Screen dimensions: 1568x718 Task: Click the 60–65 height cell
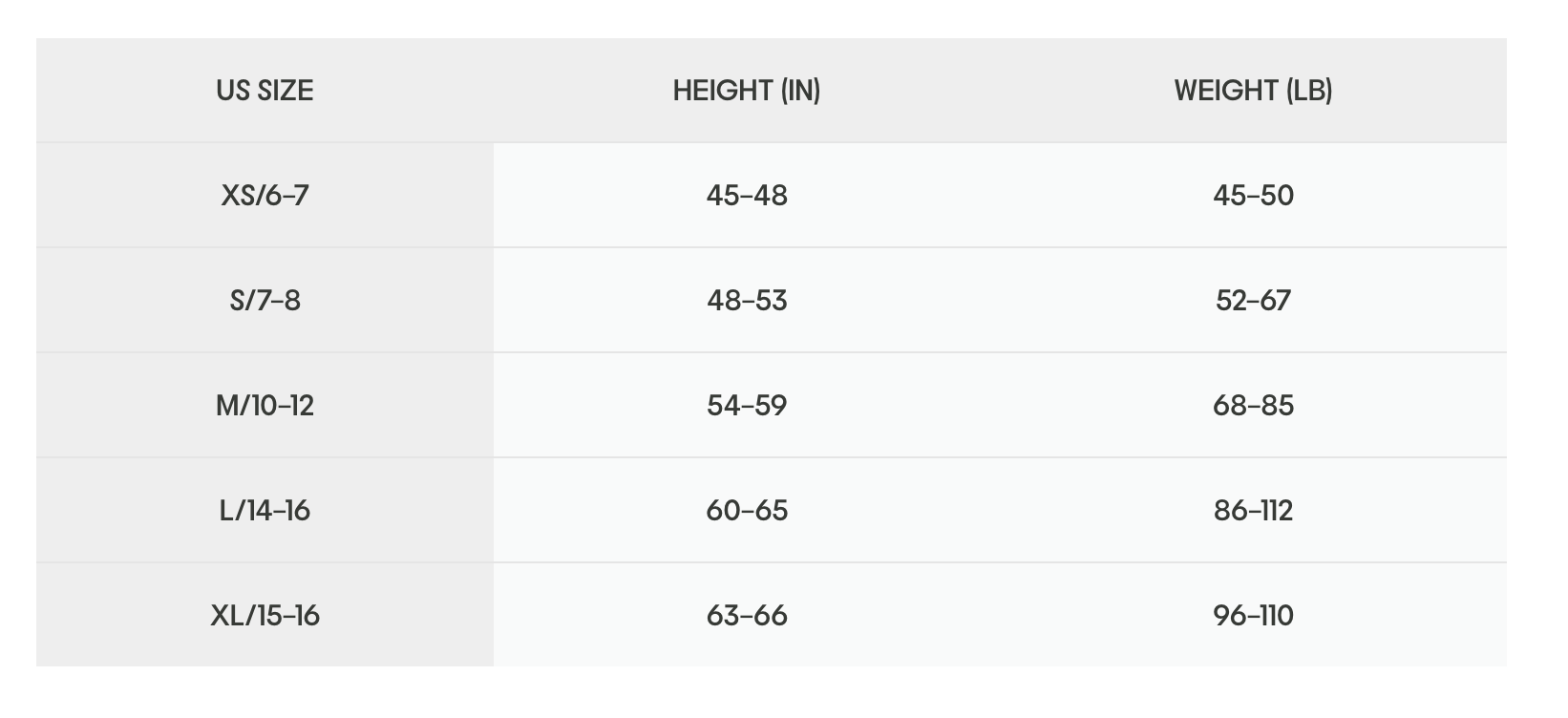point(747,511)
